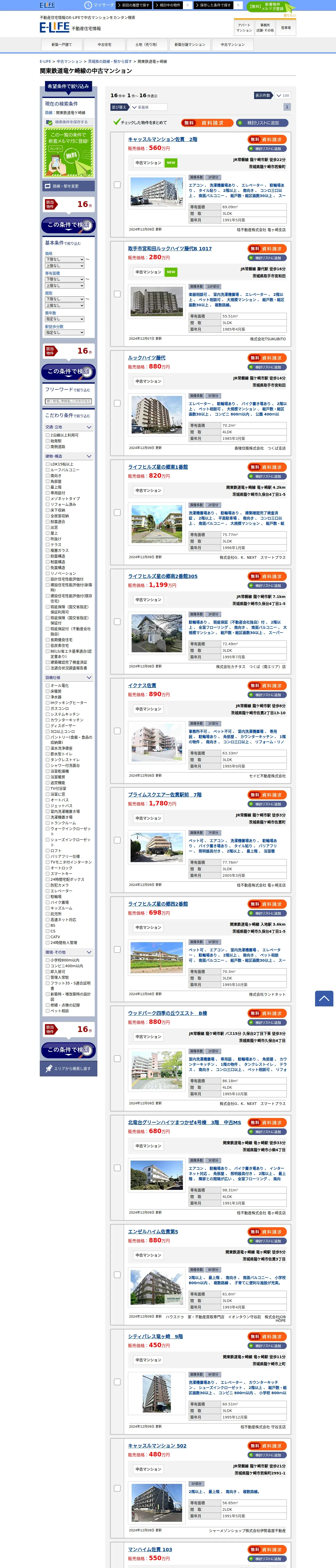The width and height of the screenshot is (336, 1568).
Task: Click 資料請求 for ウッドパーク四季の丘ウエスト B棟
Action: (267, 1013)
